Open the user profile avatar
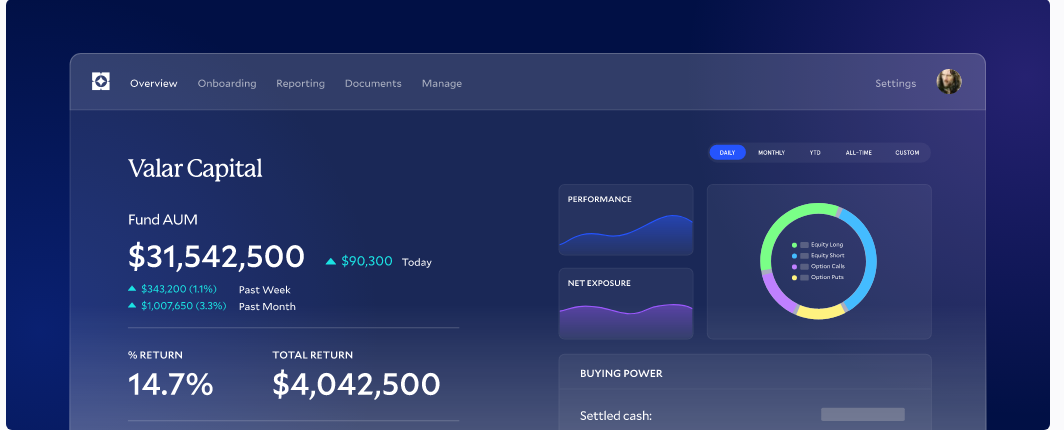 click(948, 82)
